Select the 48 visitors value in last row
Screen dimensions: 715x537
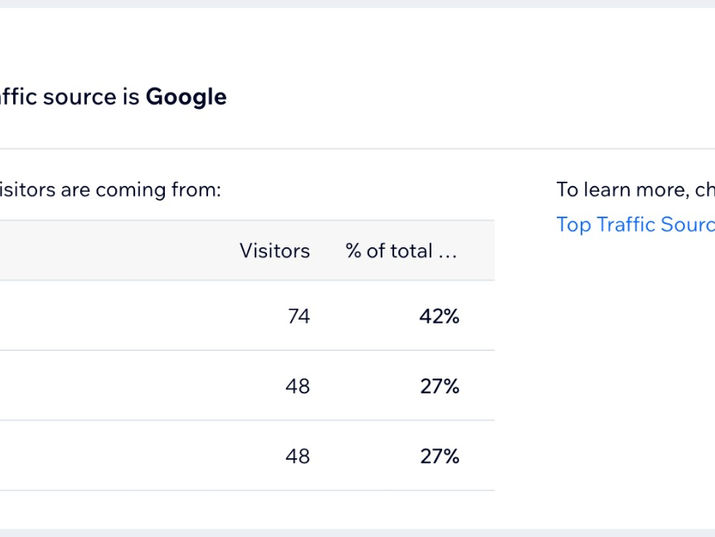(298, 456)
